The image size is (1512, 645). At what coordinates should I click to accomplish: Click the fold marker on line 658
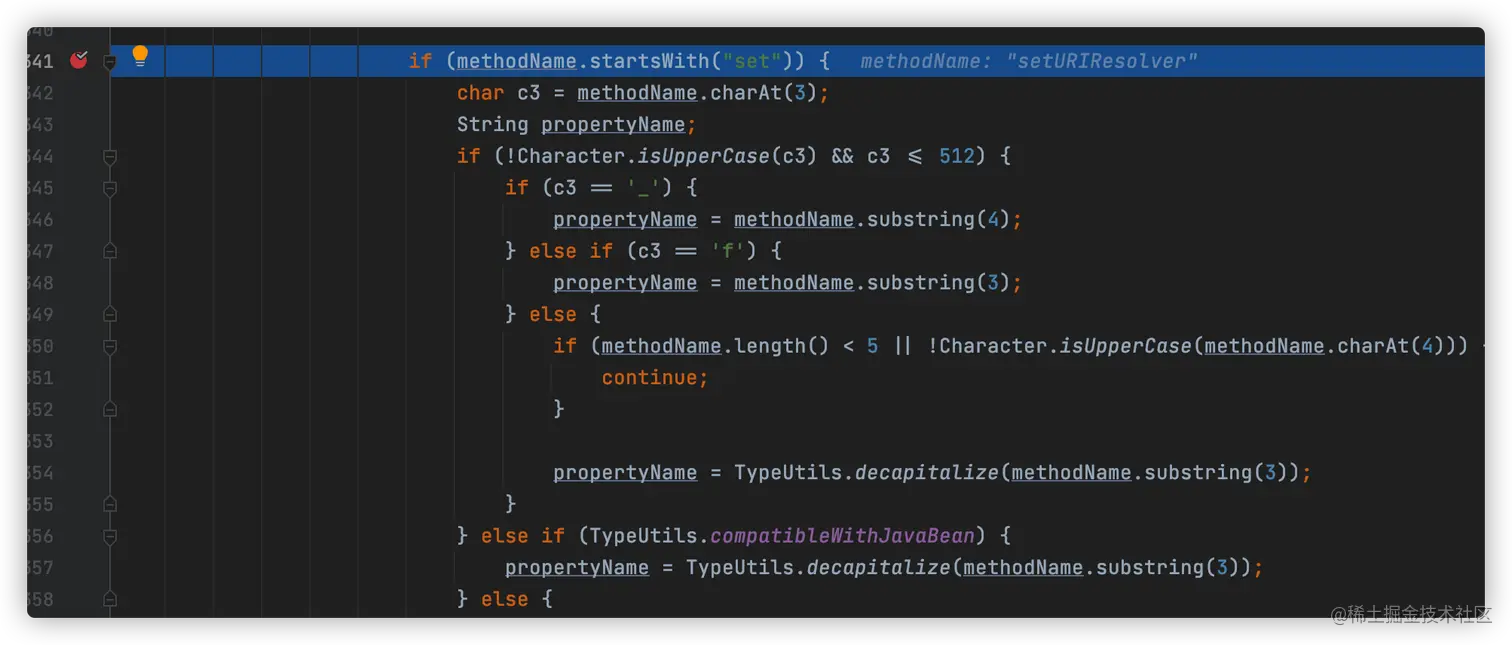tap(110, 599)
